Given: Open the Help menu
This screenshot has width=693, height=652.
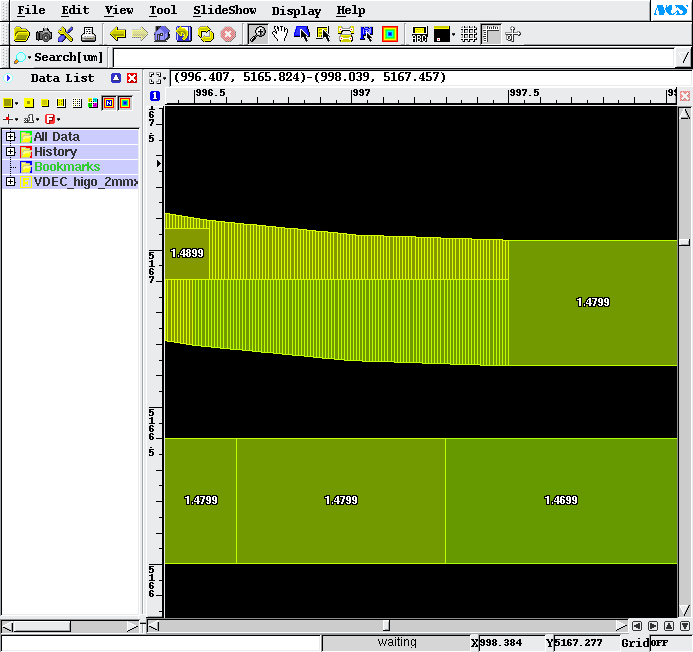Looking at the screenshot, I should [x=351, y=10].
